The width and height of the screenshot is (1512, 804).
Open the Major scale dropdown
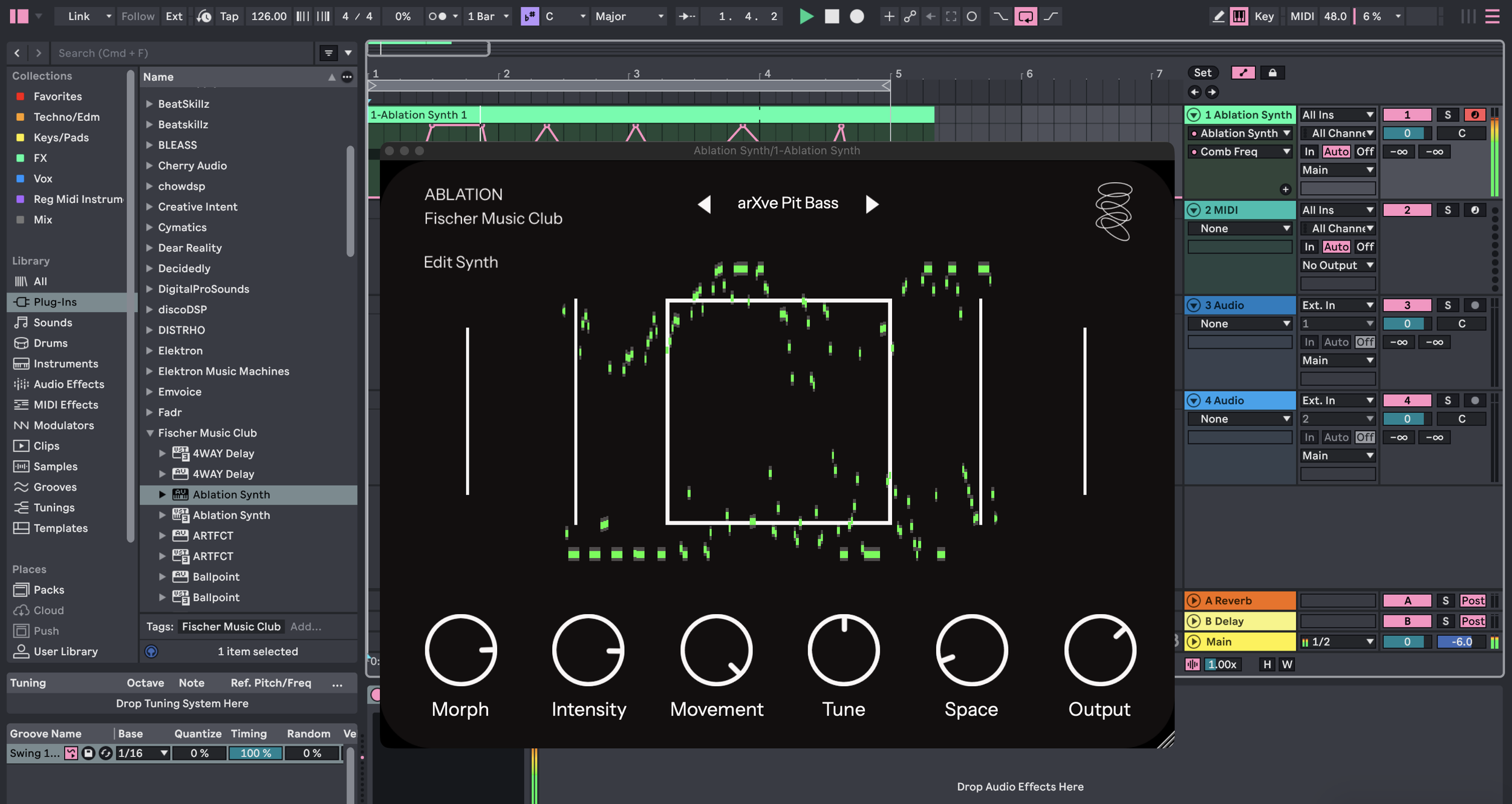click(629, 16)
